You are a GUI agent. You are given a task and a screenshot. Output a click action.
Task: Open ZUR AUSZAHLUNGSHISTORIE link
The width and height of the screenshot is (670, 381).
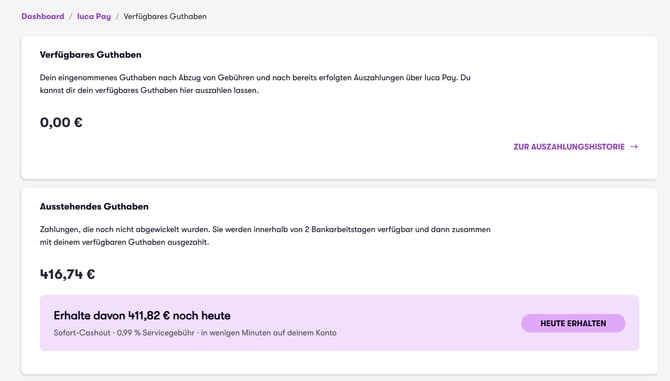576,147
